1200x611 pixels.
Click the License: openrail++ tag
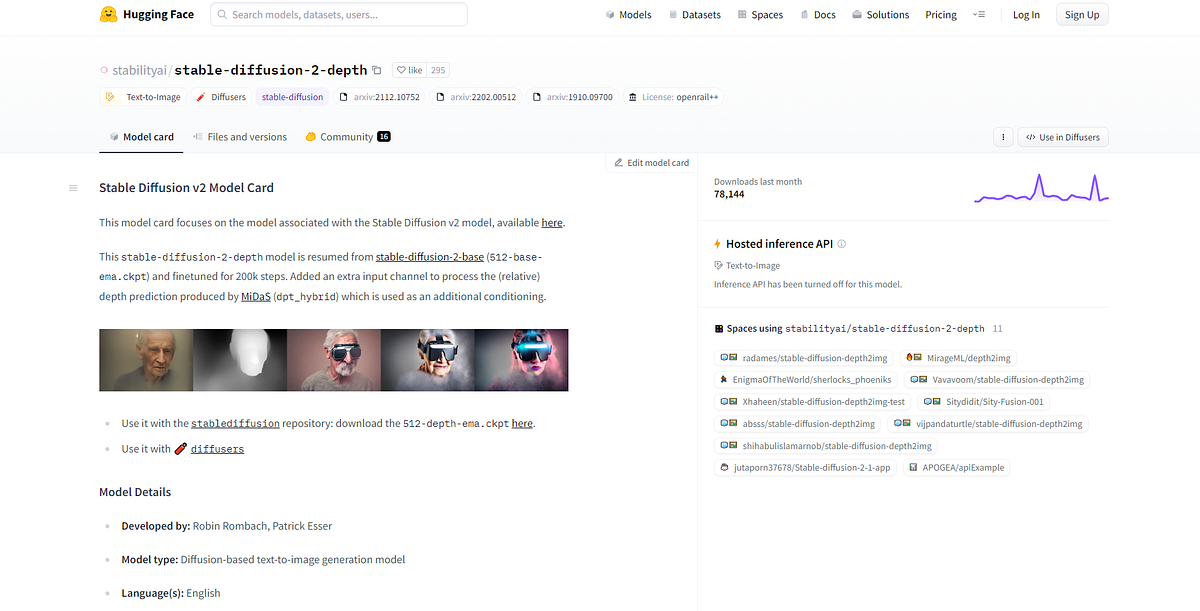pos(673,97)
